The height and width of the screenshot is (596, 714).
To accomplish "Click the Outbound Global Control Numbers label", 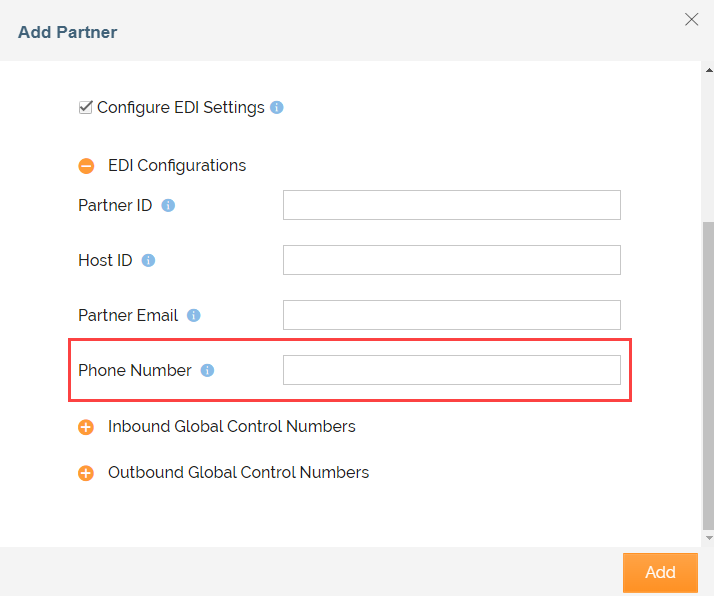I will pos(238,472).
